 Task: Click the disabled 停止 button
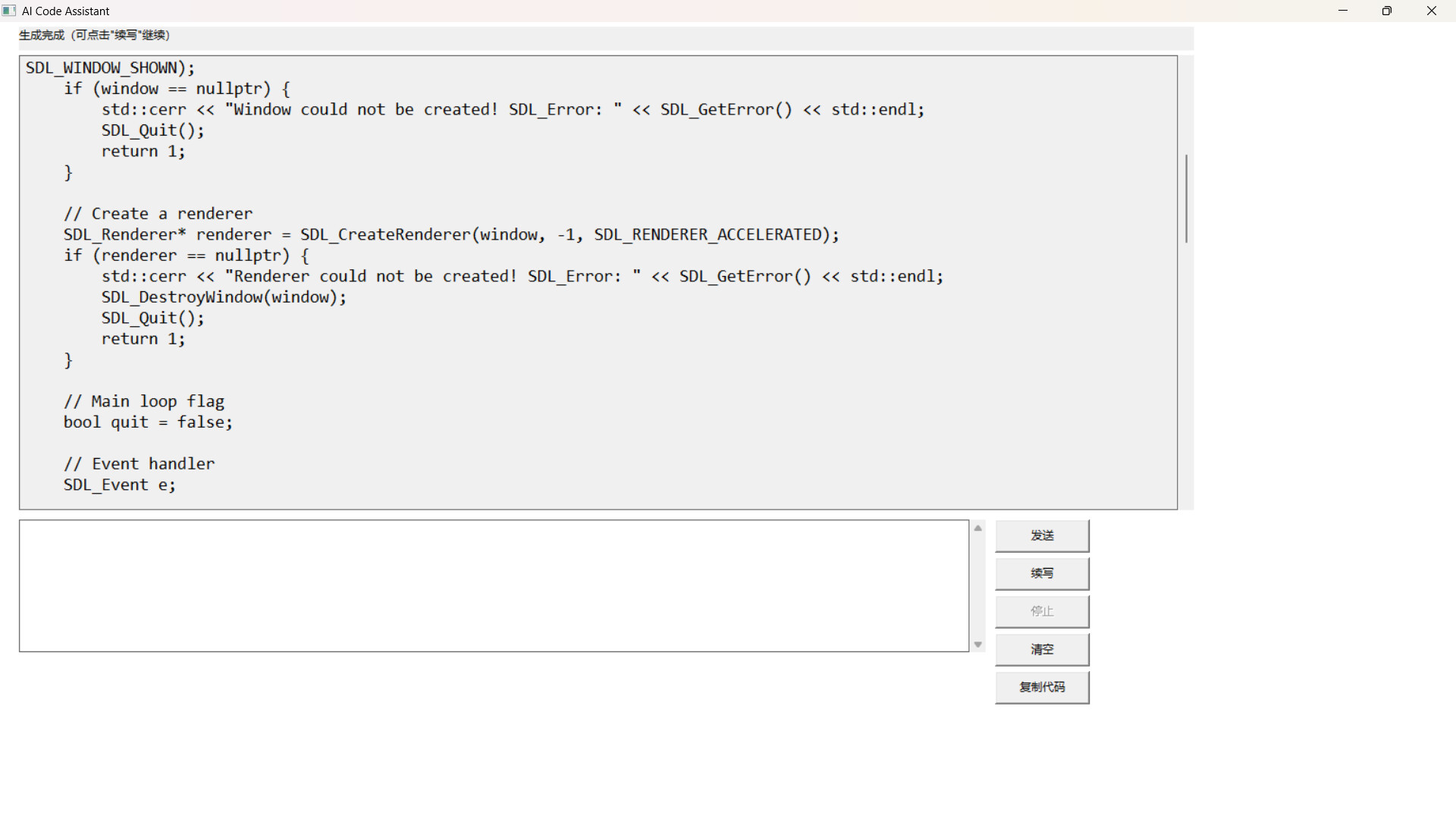1042,611
